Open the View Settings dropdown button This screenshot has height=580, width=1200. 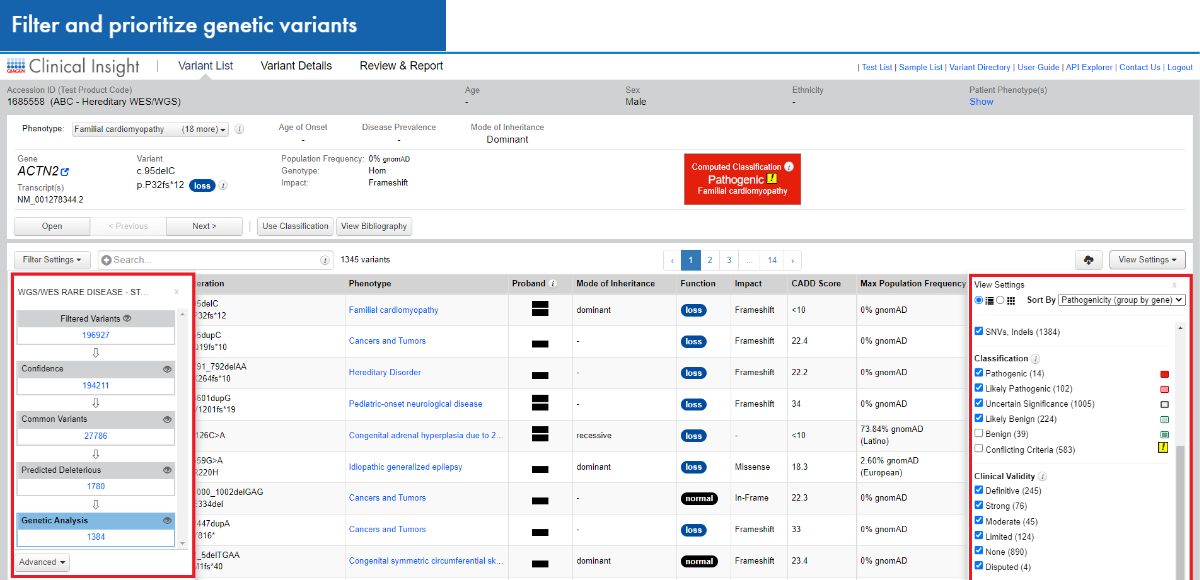tap(1148, 260)
